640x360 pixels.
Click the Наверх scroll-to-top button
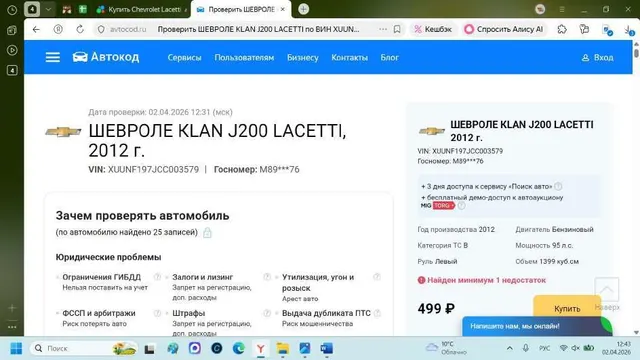pyautogui.click(x=607, y=294)
